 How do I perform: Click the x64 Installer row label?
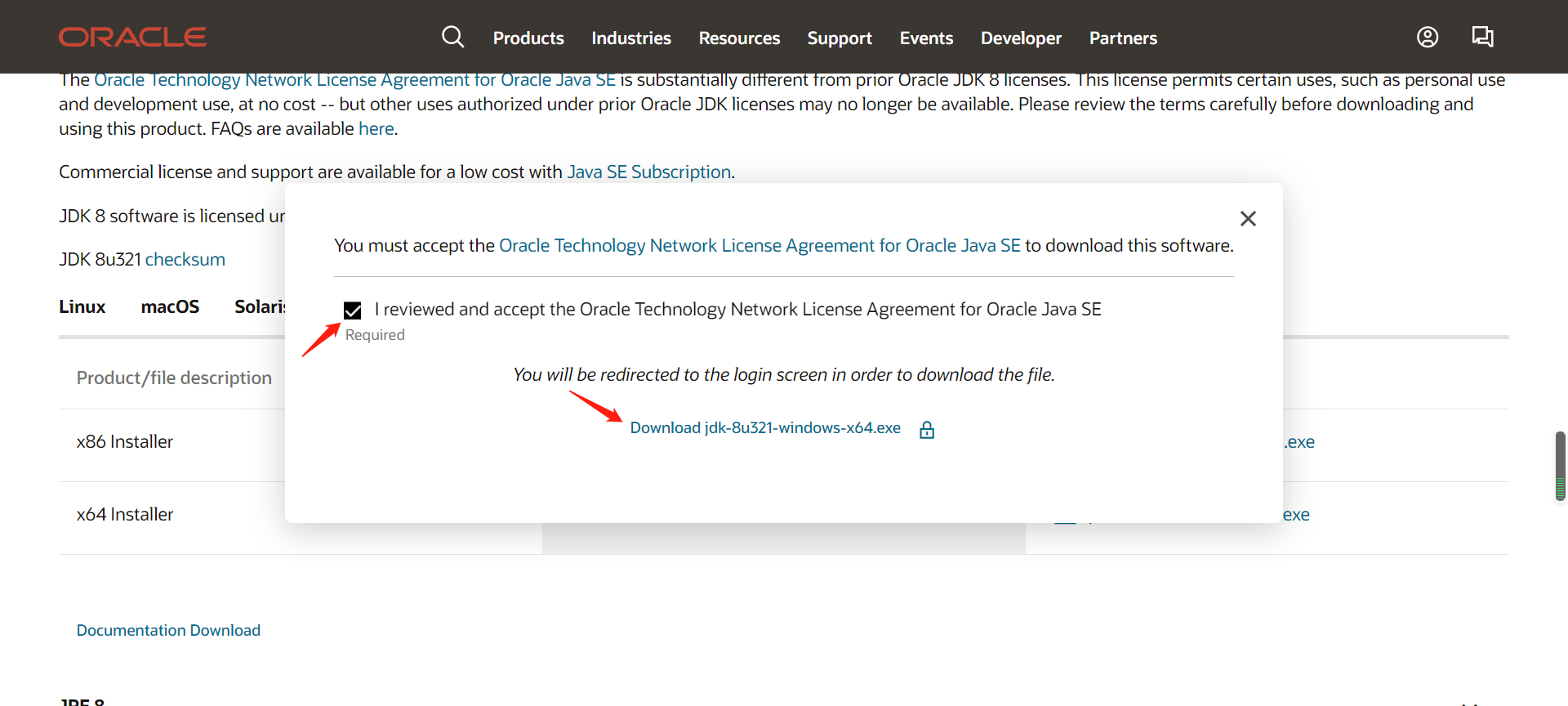[125, 515]
